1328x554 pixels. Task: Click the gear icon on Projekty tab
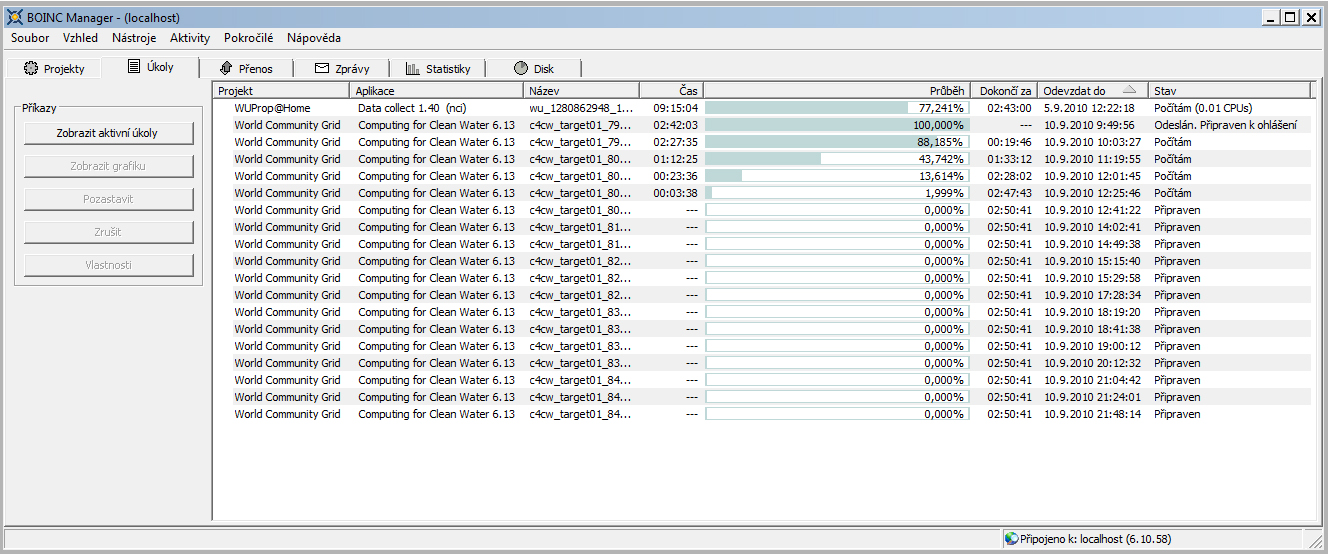31,69
